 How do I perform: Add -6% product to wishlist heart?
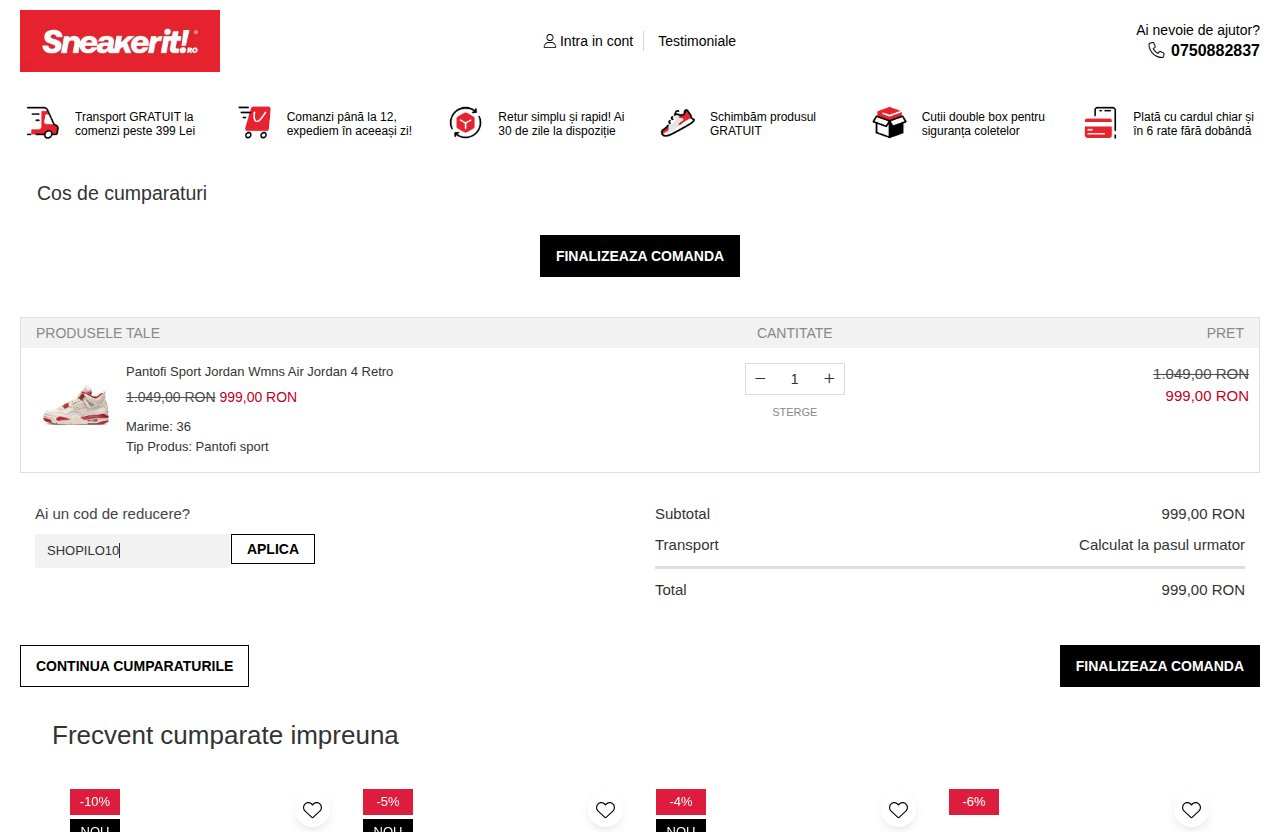[x=1191, y=810]
